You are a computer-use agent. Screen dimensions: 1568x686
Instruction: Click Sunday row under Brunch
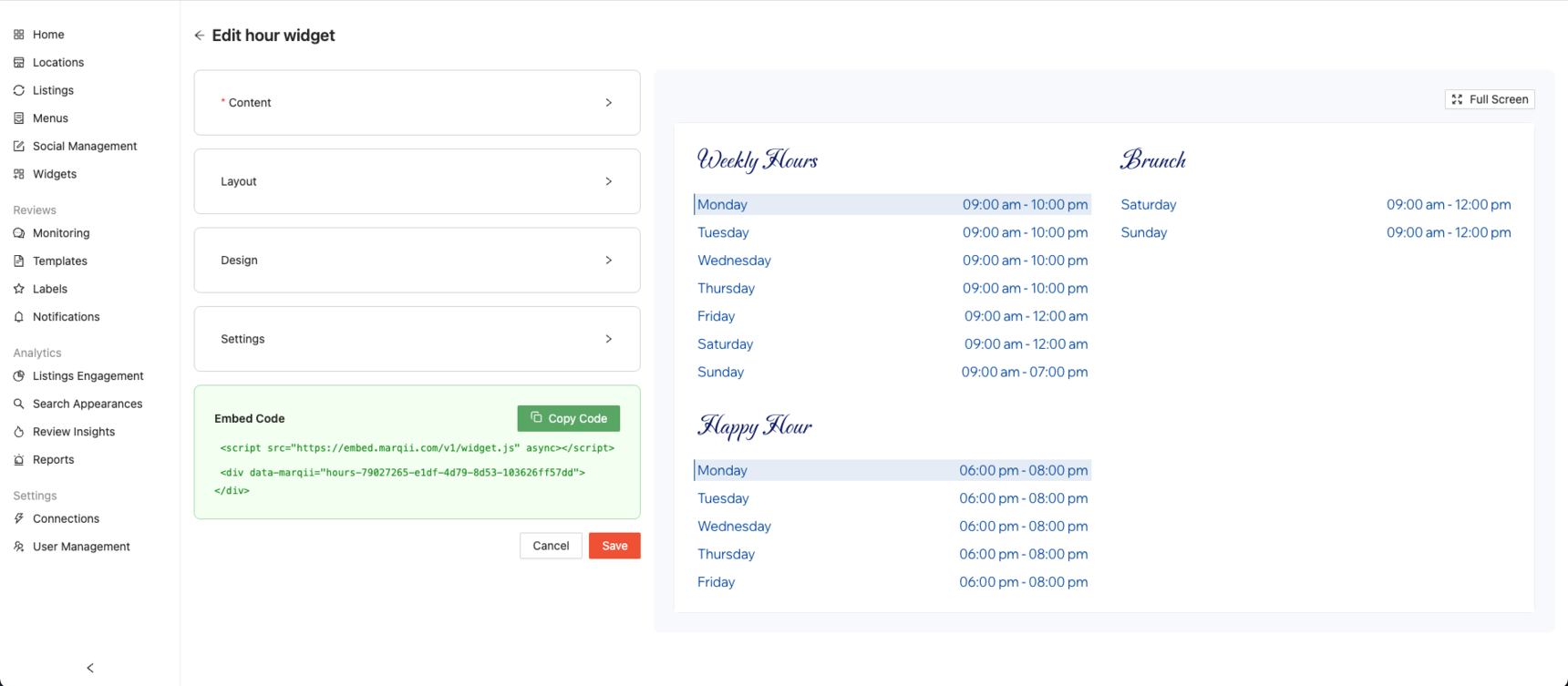tap(1315, 232)
